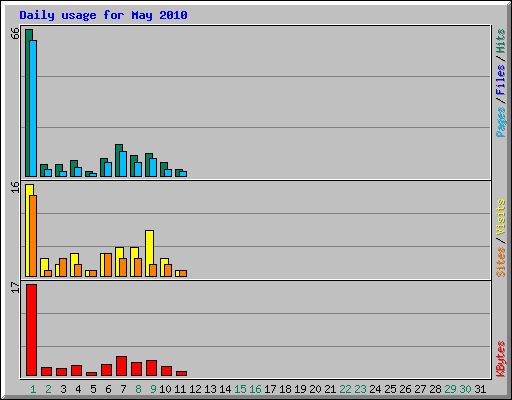This screenshot has width=512, height=400.
Task: Click day 11 on the x-axis
Action: [x=180, y=389]
